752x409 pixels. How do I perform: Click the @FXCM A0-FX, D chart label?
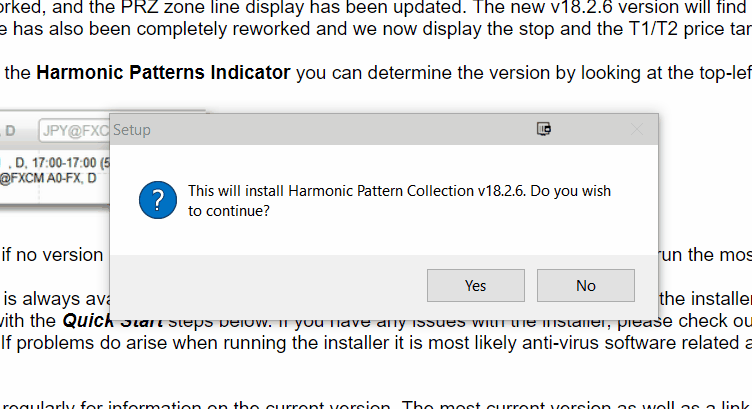point(48,178)
